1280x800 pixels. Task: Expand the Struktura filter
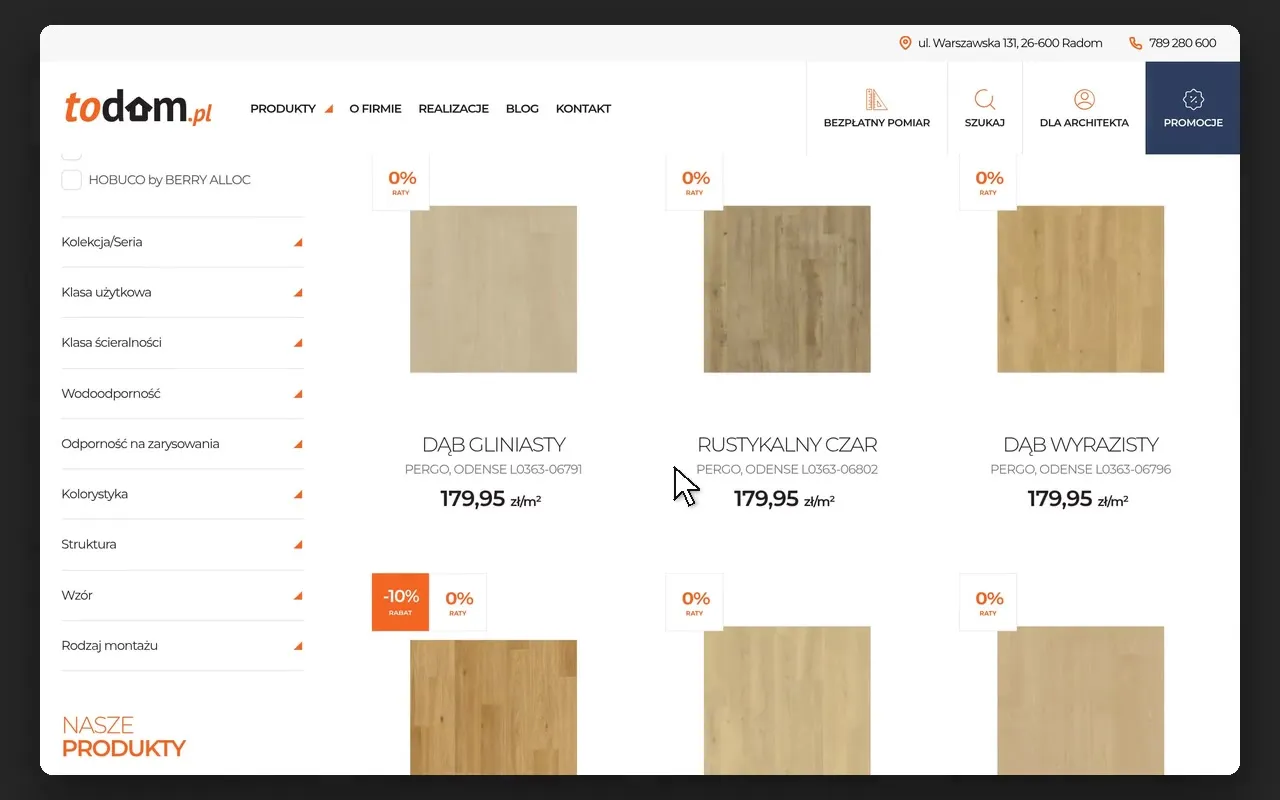pos(182,544)
